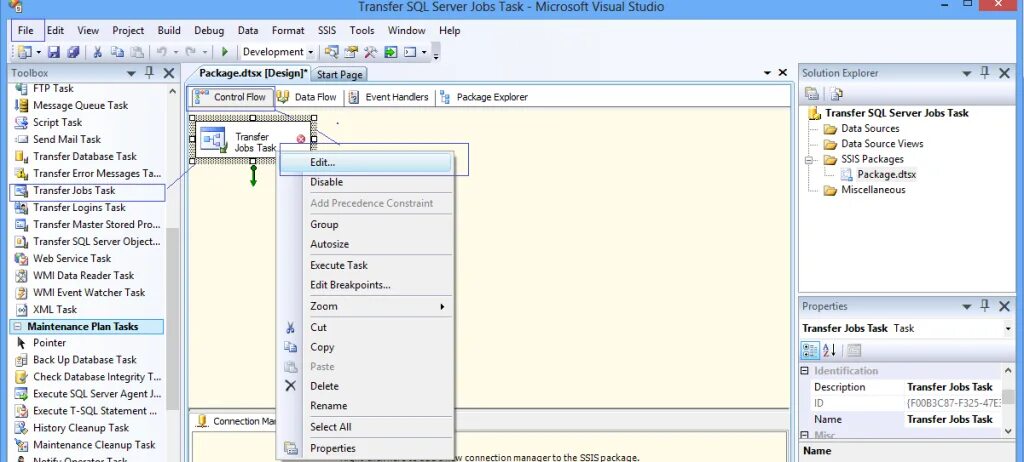The height and width of the screenshot is (462, 1024).
Task: Open Solution Explorer window position dropdown arrow
Action: click(x=967, y=73)
